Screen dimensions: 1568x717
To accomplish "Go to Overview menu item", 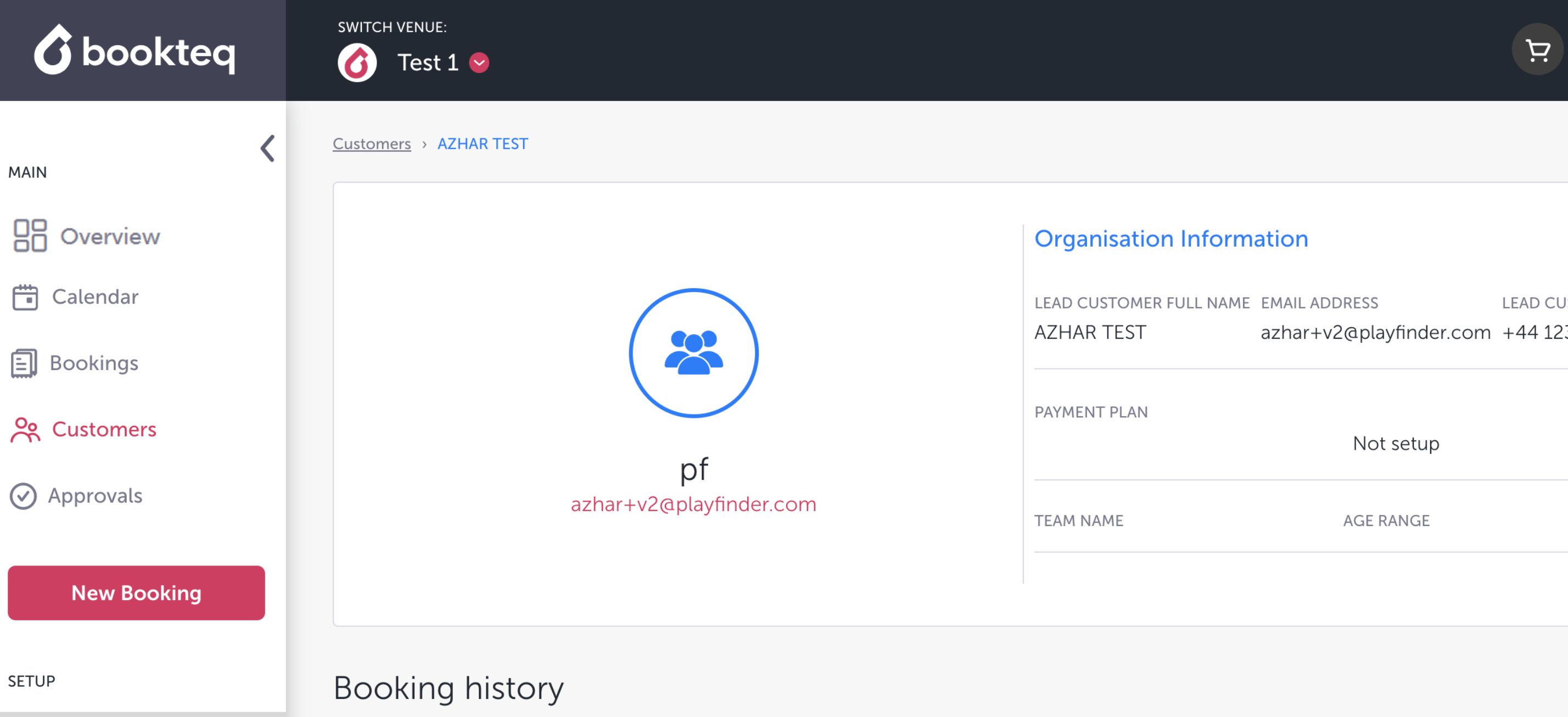I will tap(110, 236).
